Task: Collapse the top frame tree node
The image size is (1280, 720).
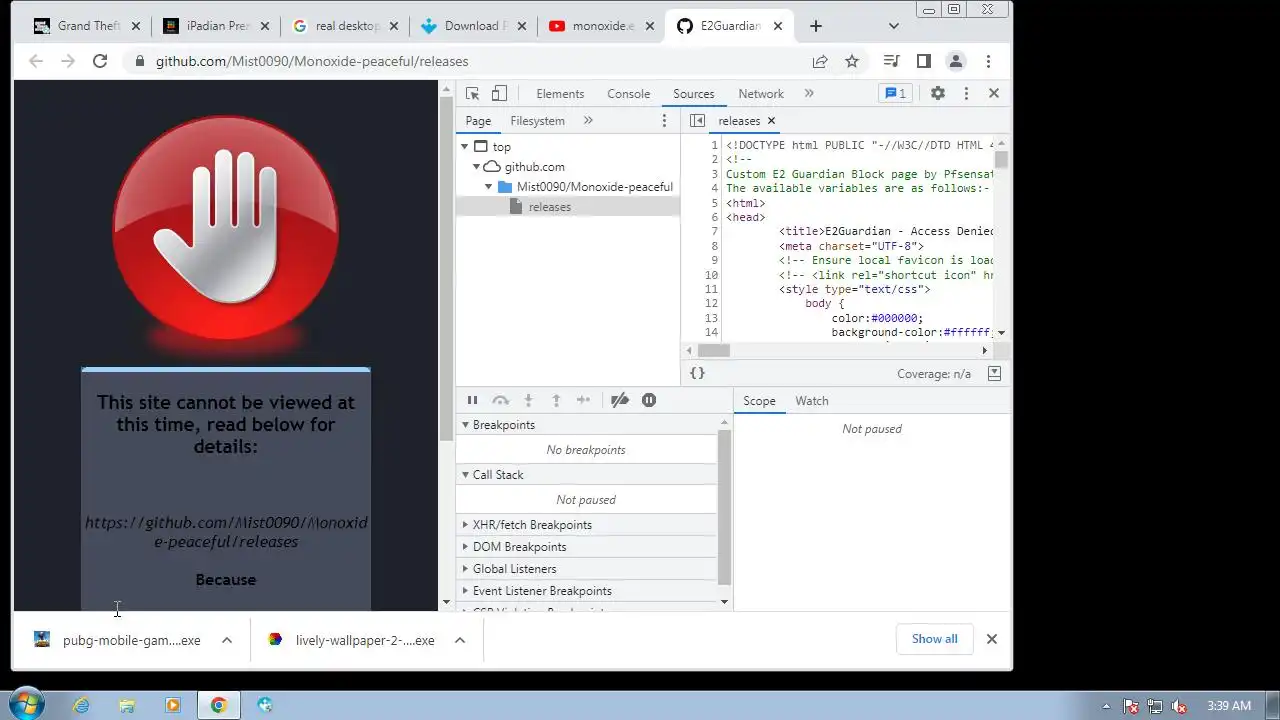Action: click(x=465, y=147)
